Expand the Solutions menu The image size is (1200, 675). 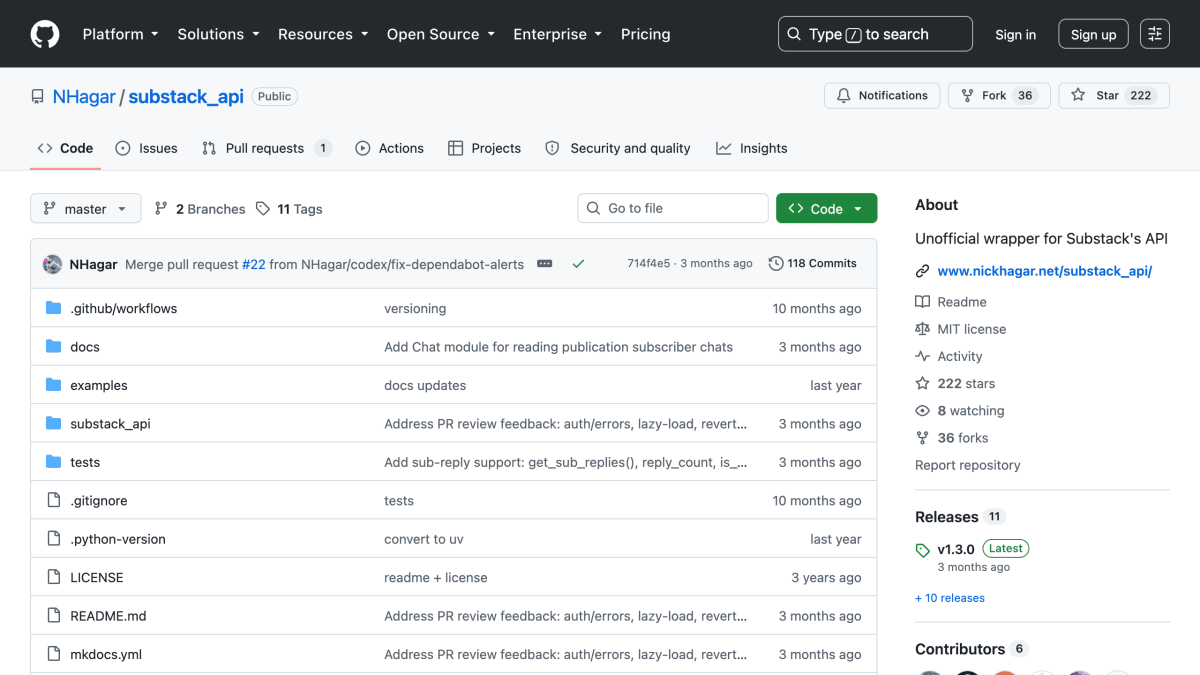218,34
